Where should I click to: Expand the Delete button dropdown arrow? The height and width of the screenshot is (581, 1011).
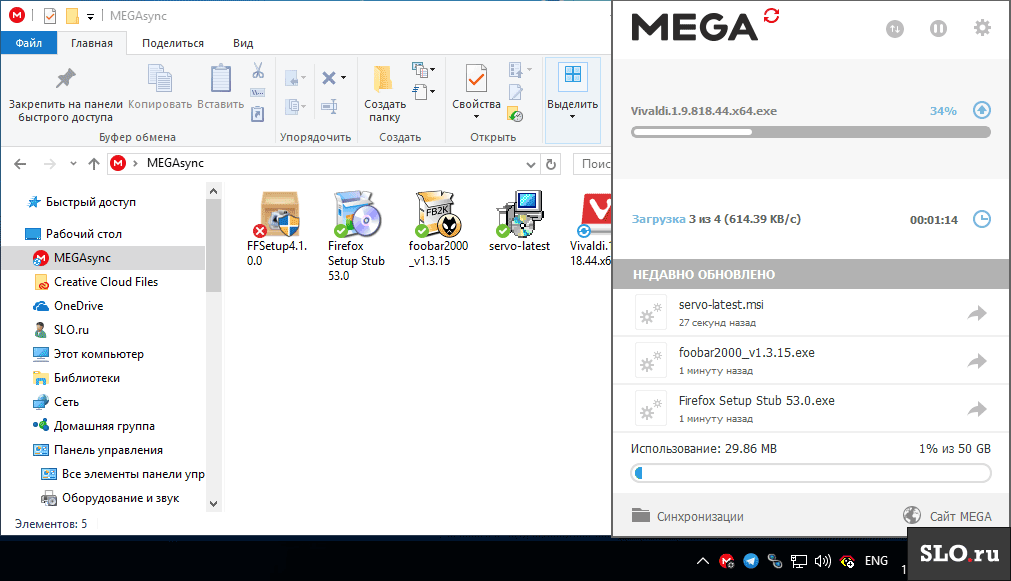point(344,78)
